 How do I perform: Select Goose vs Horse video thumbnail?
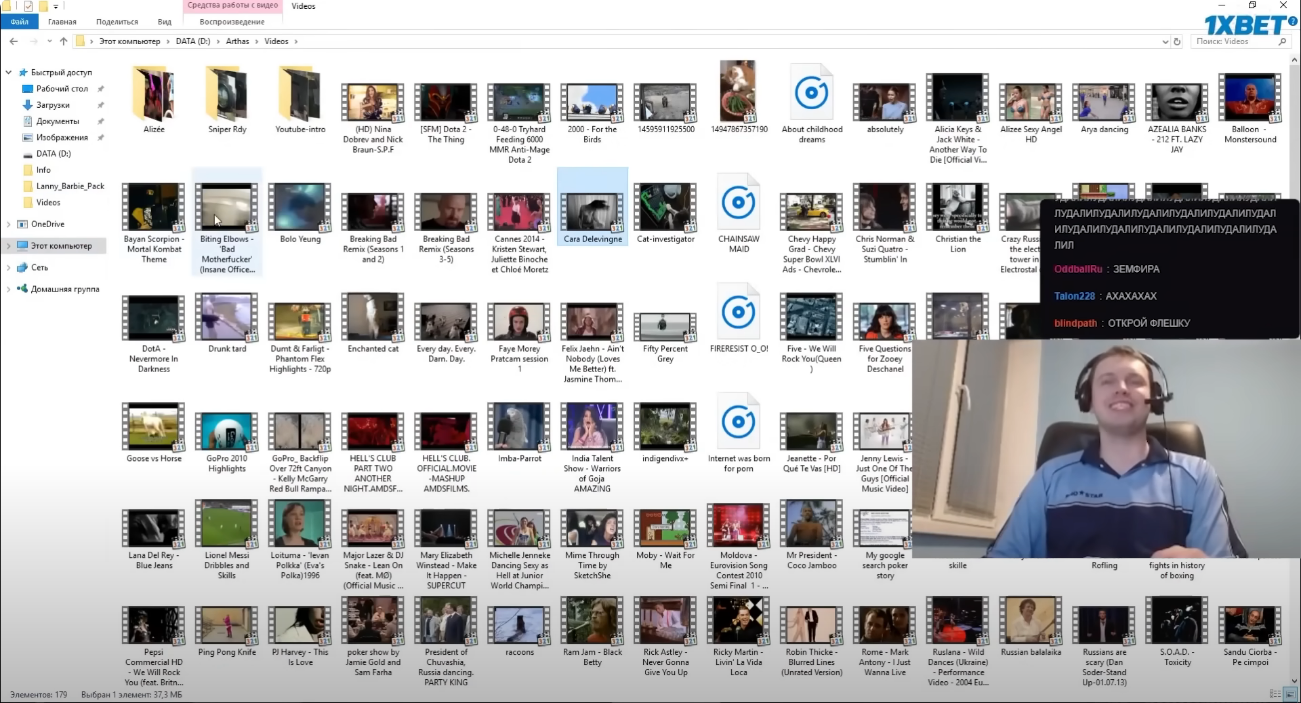coord(153,427)
